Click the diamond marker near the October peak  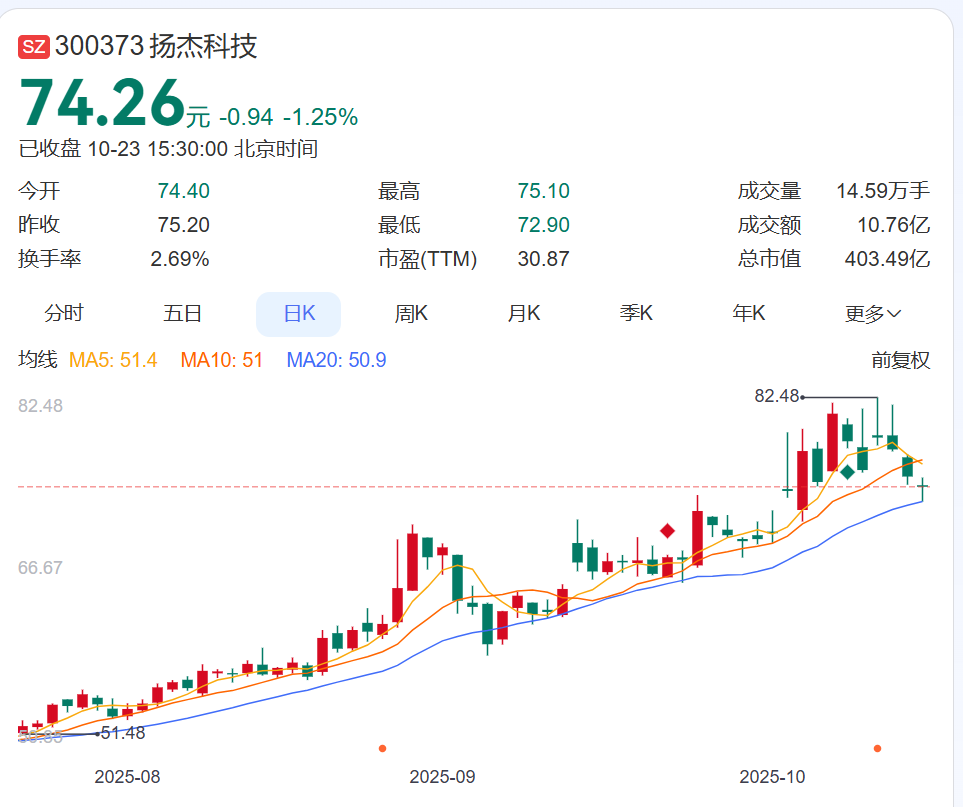[x=848, y=472]
